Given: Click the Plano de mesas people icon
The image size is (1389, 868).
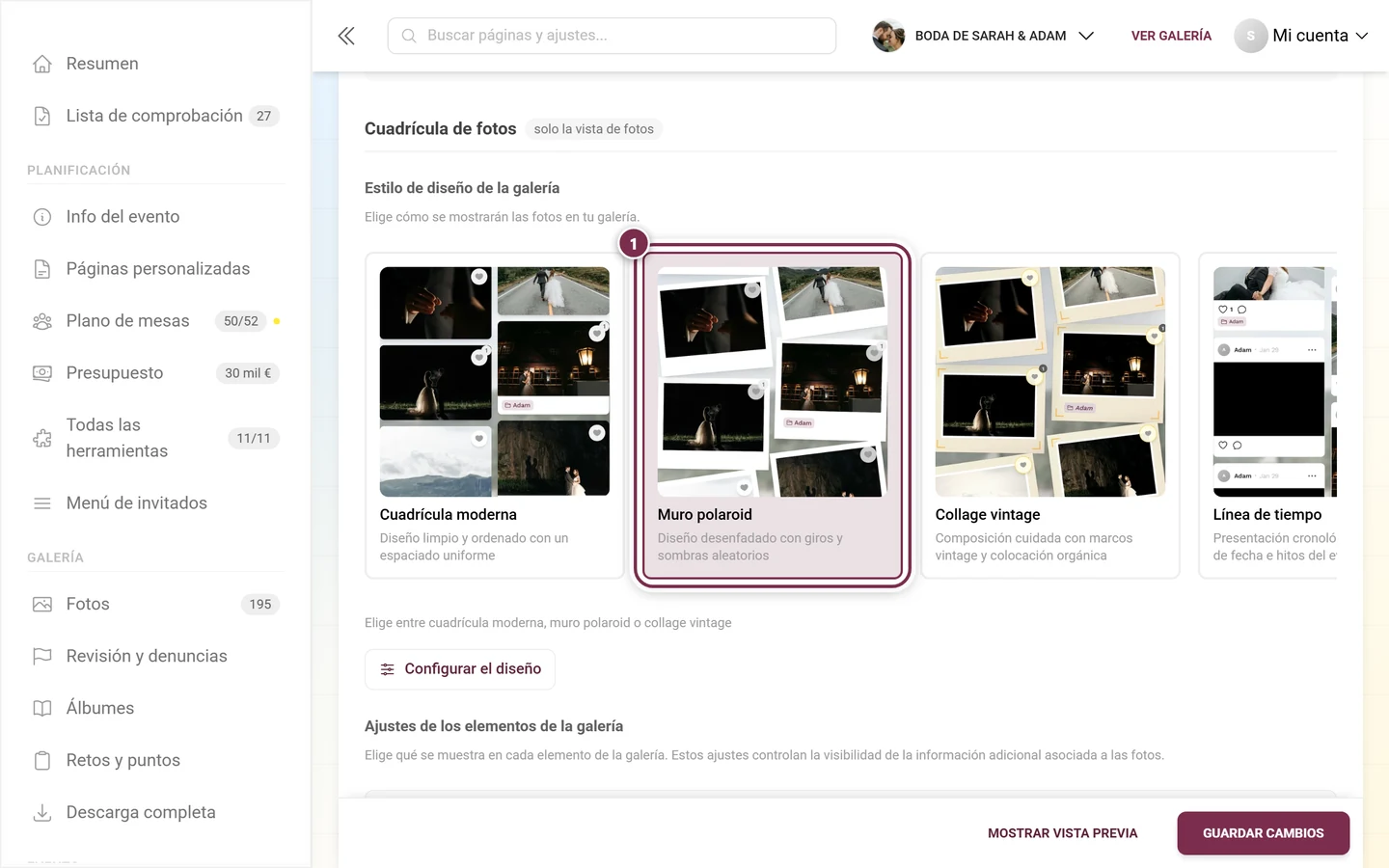Looking at the screenshot, I should (42, 321).
